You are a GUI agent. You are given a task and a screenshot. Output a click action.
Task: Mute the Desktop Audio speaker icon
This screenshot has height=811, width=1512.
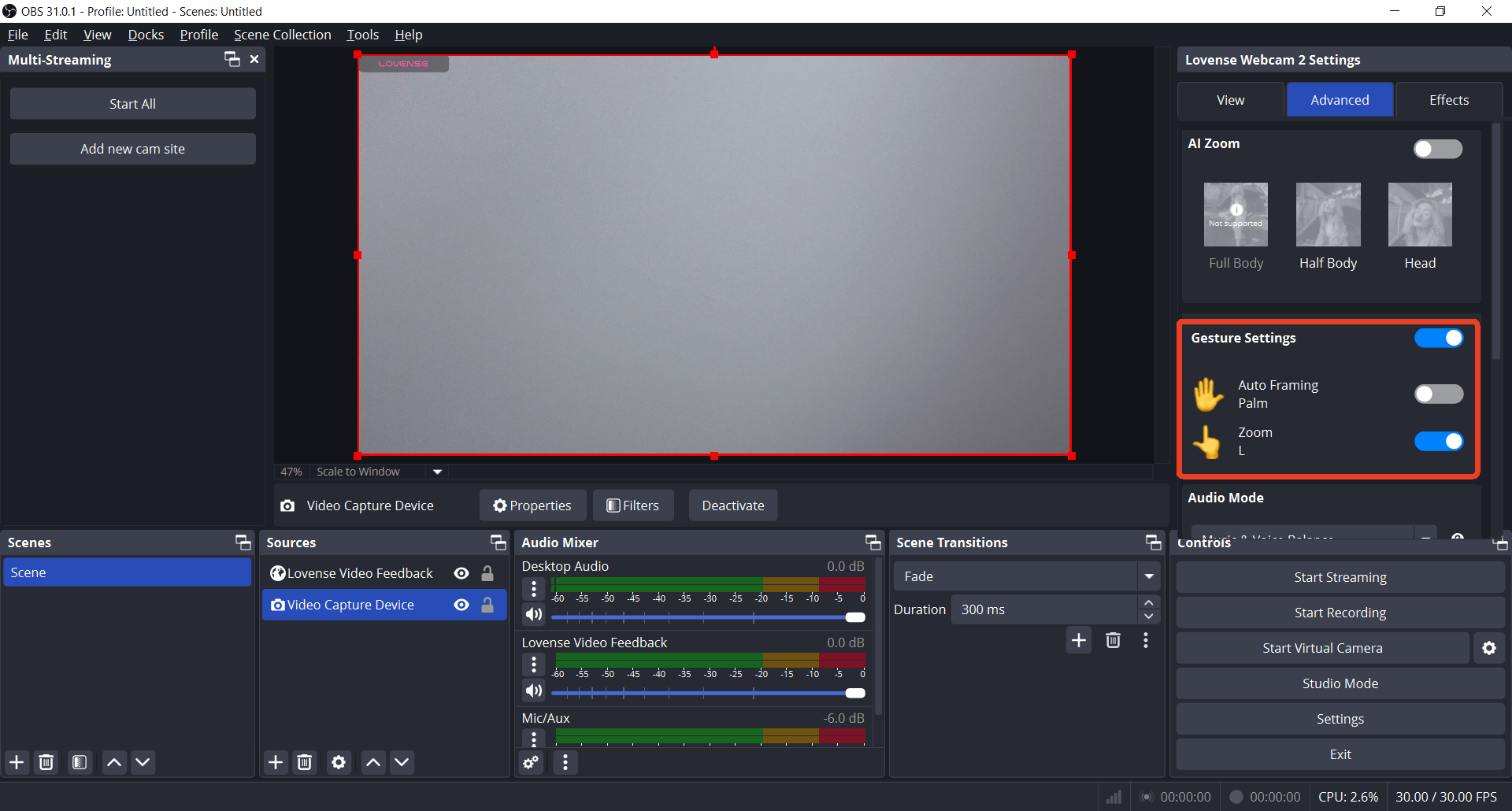point(534,614)
